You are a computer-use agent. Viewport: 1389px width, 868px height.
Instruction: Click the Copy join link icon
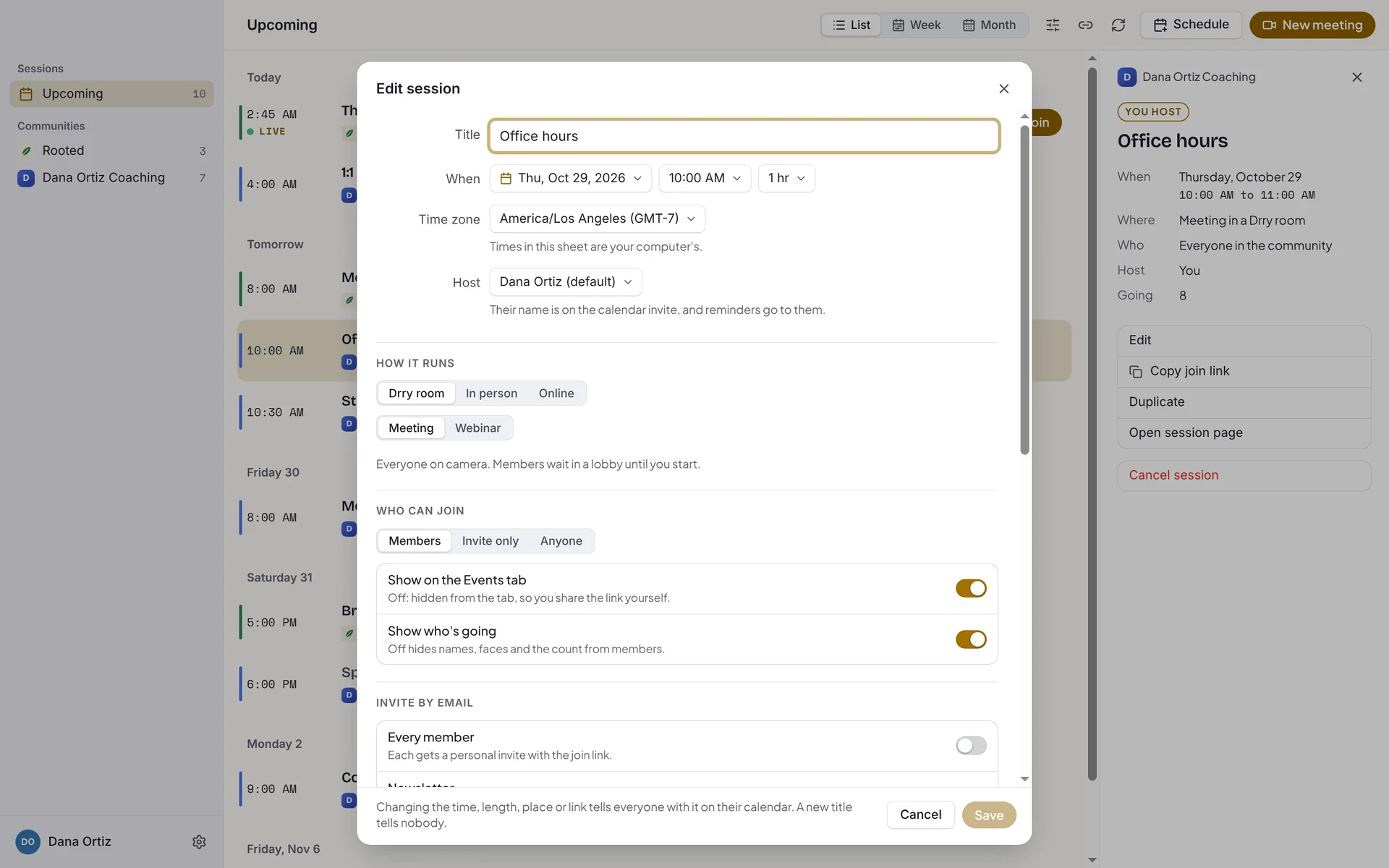(1136, 371)
